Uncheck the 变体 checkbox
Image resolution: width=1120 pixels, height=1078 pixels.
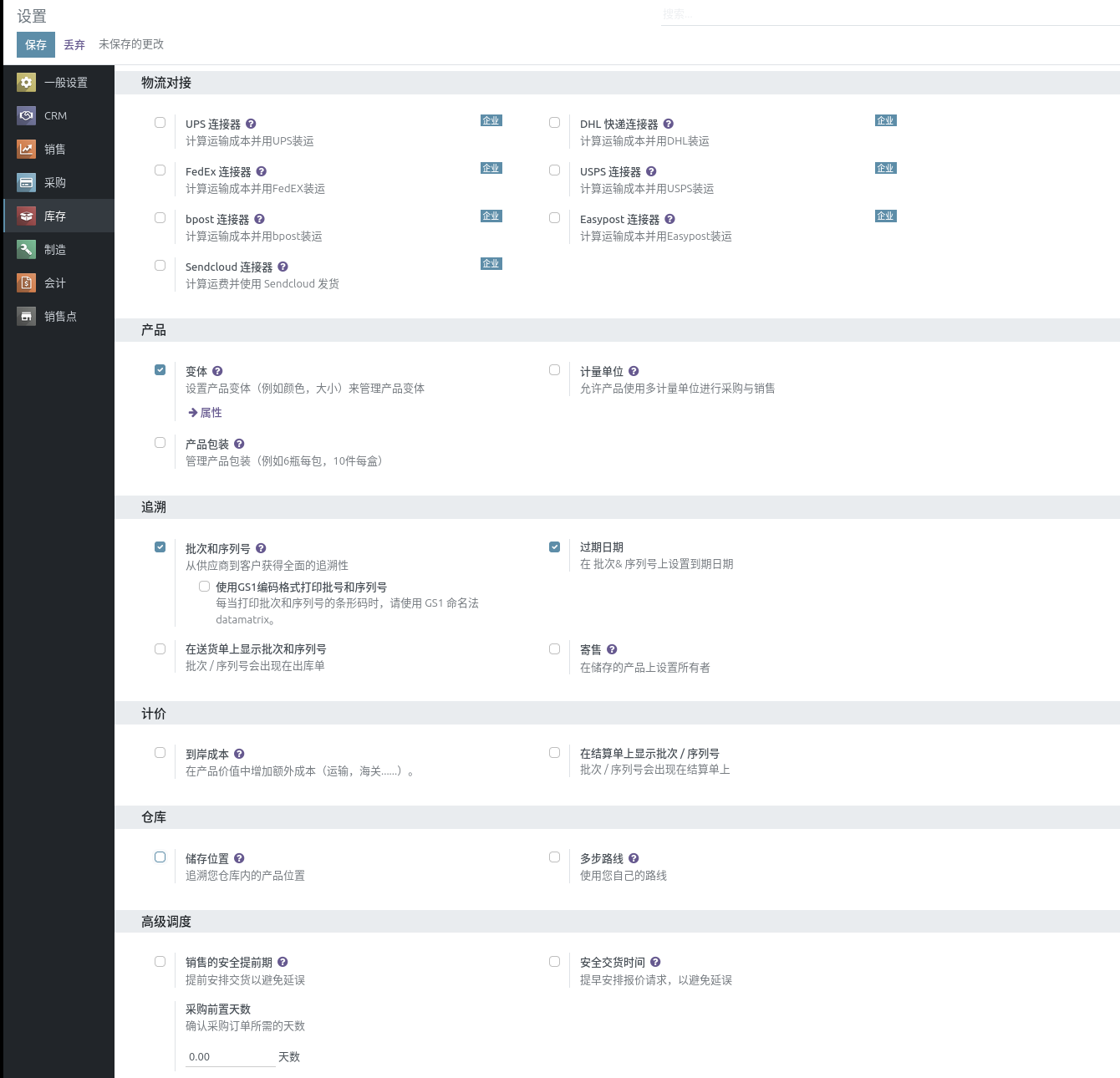point(160,370)
